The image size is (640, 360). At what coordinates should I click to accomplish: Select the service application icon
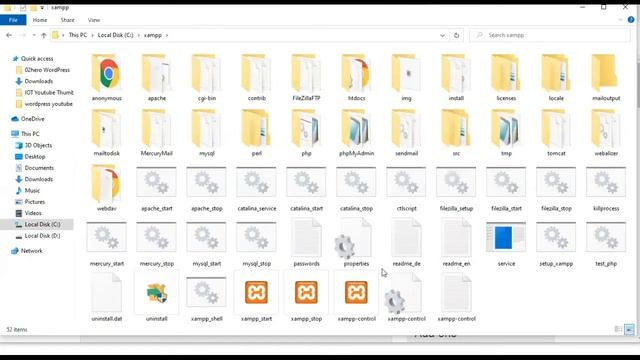pyautogui.click(x=506, y=237)
